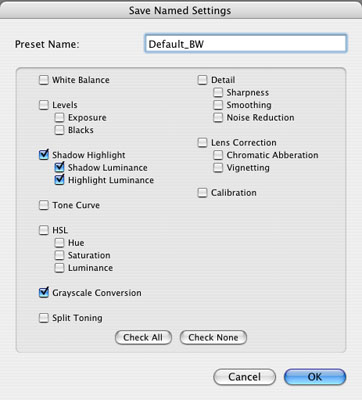
Task: Confirm with the OK button
Action: click(x=315, y=377)
